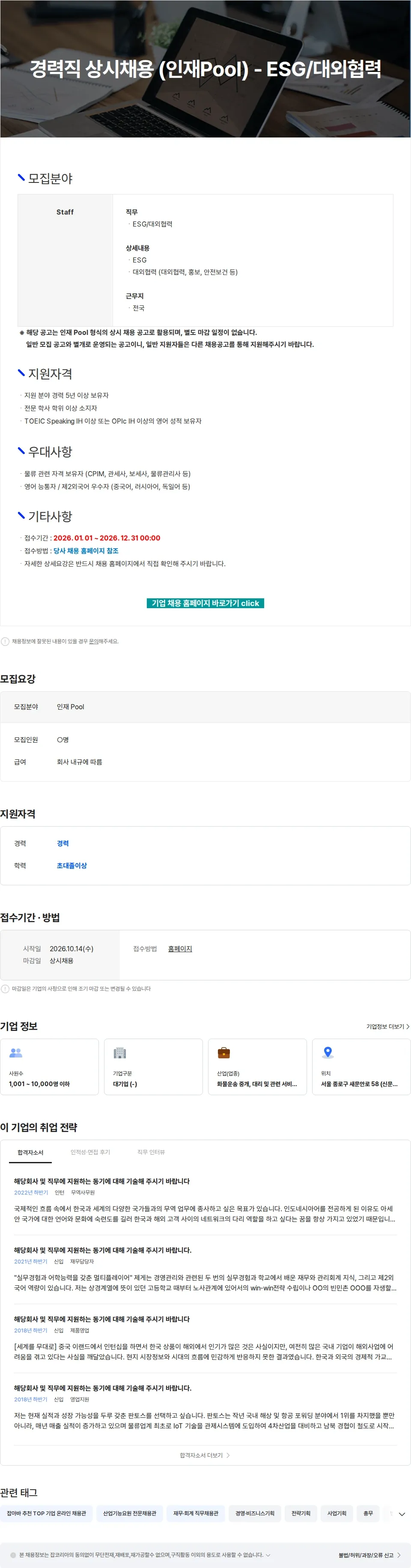Select the 합격자소서 tab
The image size is (411, 1568).
tap(30, 1152)
